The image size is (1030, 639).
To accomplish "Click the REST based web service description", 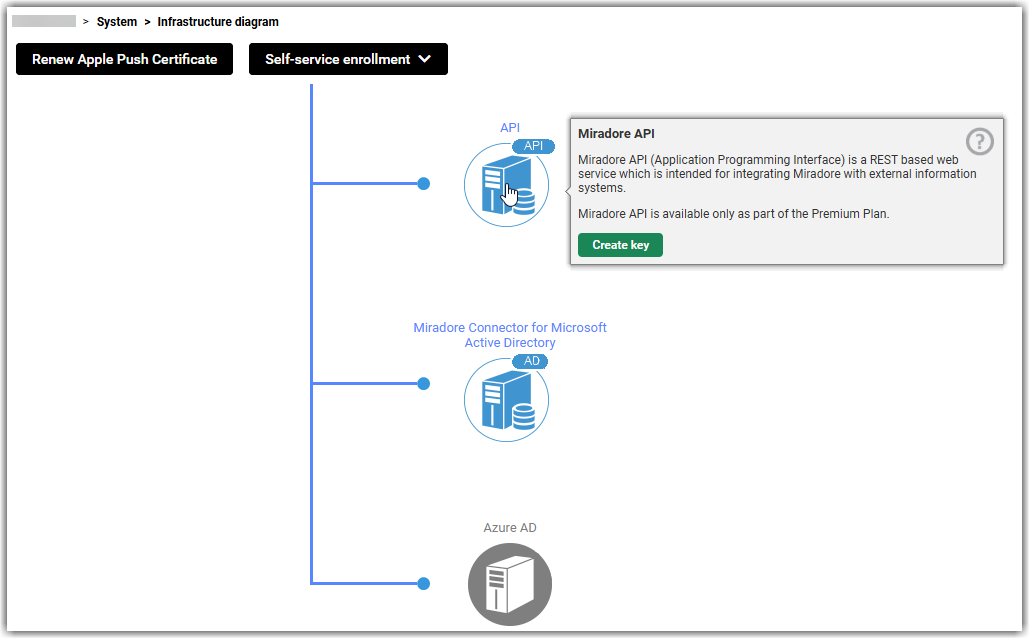I will click(x=777, y=173).
